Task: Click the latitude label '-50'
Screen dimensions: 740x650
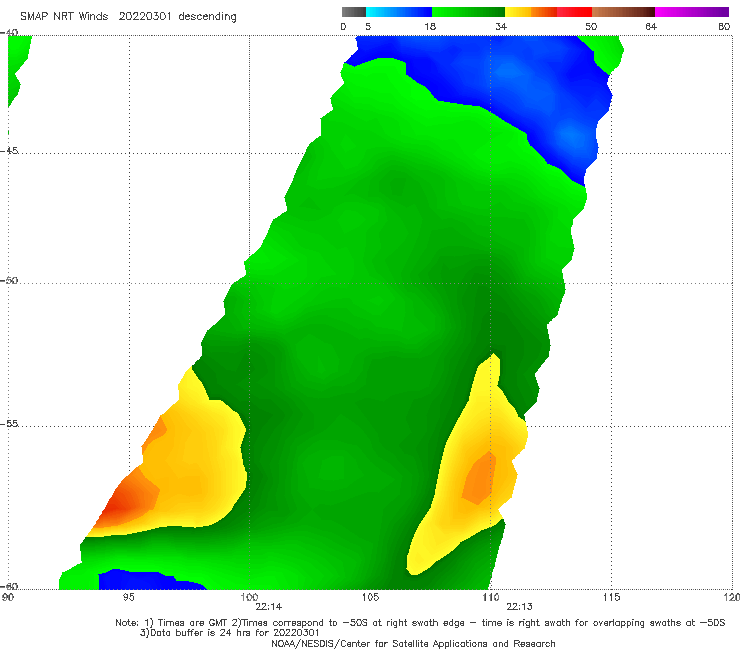Action: [9, 280]
